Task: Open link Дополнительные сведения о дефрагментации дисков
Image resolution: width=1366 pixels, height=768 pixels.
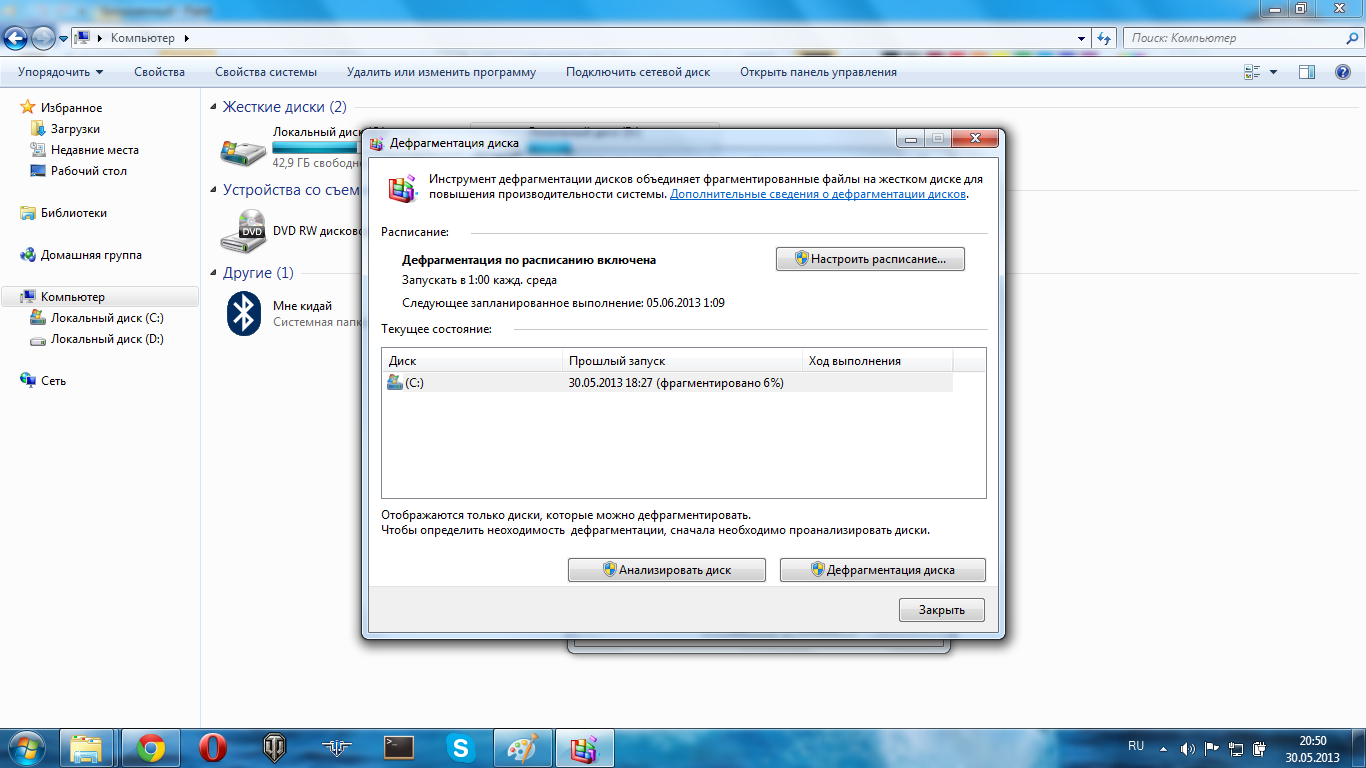Action: 819,194
